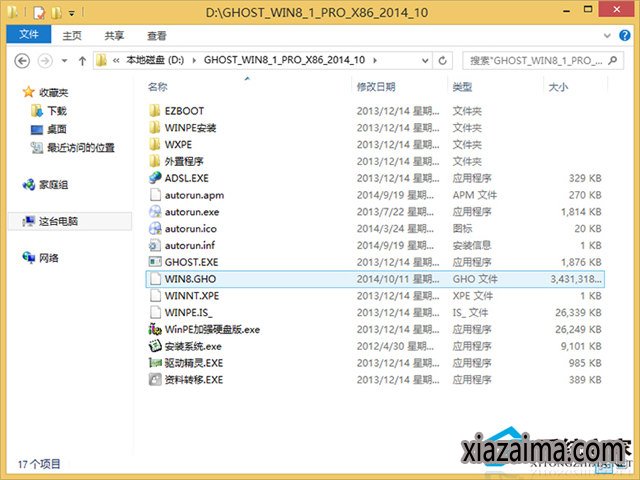Sort by 类型 column header
Screen dimensions: 640x480
462,86
